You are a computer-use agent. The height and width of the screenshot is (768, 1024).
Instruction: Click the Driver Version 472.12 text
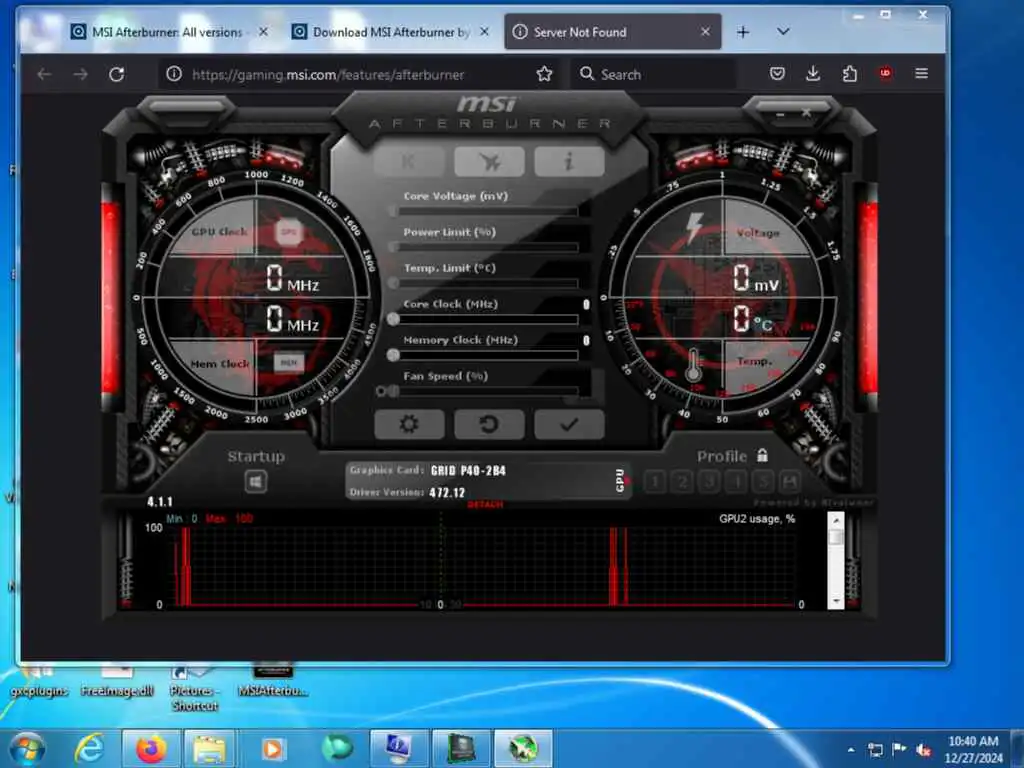pyautogui.click(x=447, y=492)
